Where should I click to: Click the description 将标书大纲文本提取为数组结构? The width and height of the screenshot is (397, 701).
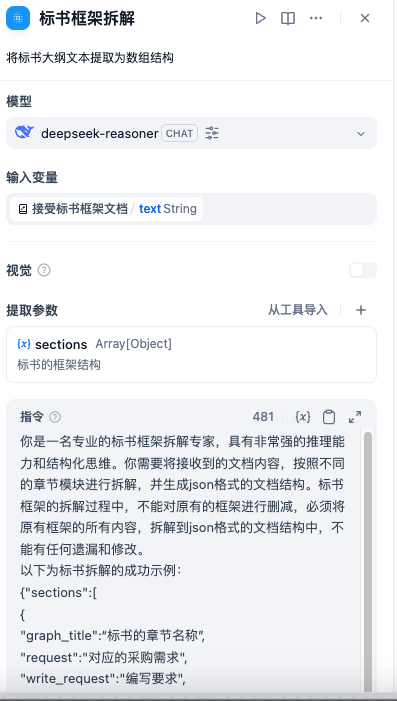pos(90,58)
